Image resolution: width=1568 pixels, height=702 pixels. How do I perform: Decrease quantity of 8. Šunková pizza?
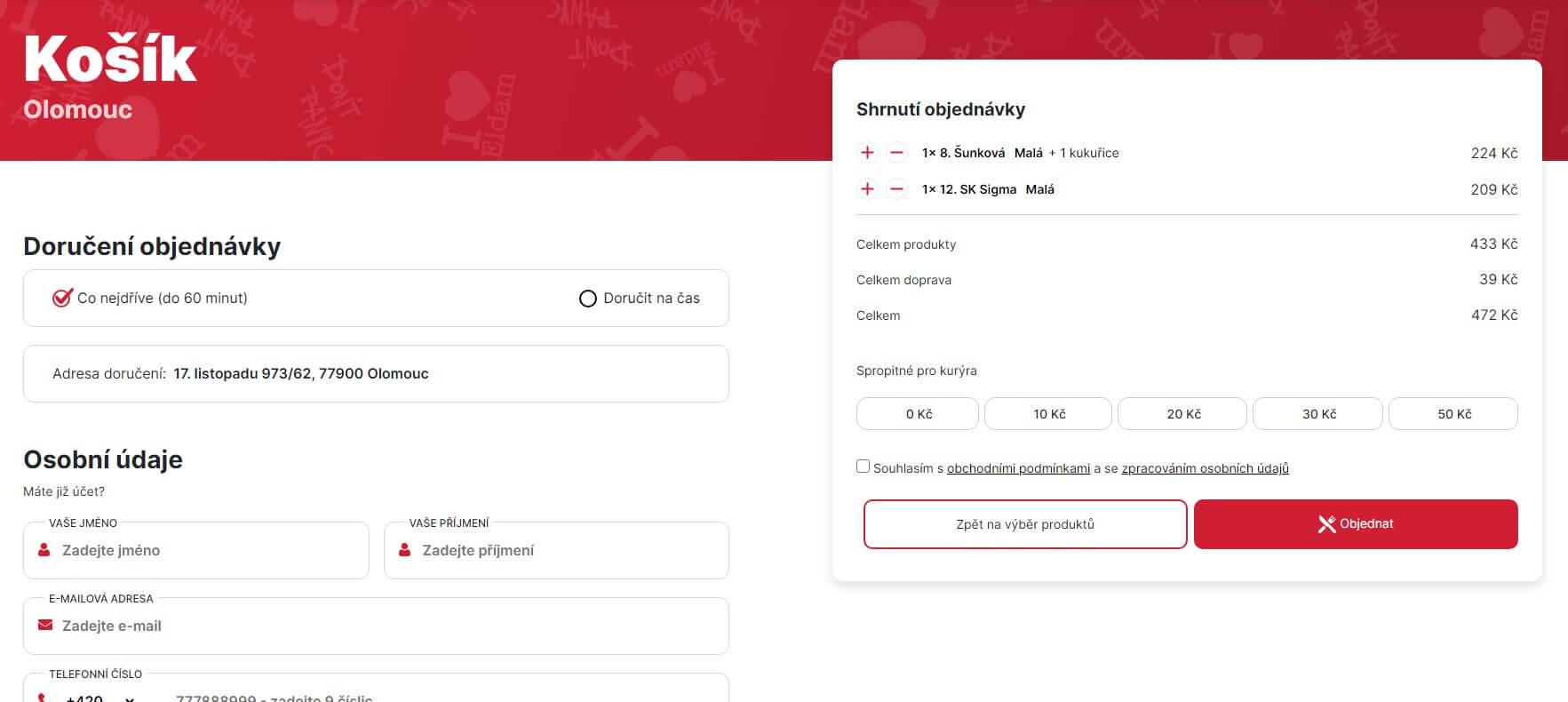[x=897, y=153]
